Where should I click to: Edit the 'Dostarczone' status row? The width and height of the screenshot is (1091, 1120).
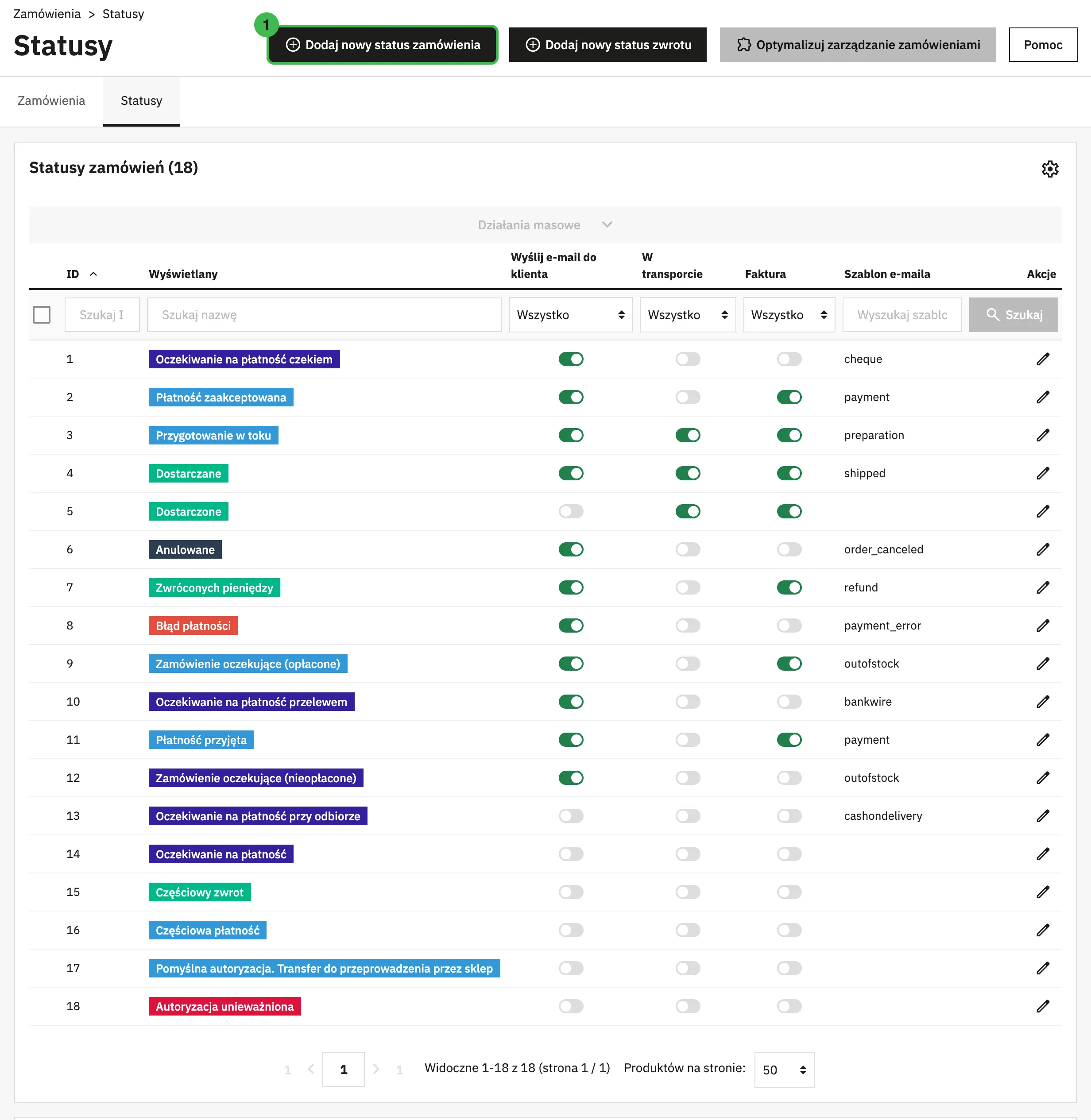coord(1042,512)
